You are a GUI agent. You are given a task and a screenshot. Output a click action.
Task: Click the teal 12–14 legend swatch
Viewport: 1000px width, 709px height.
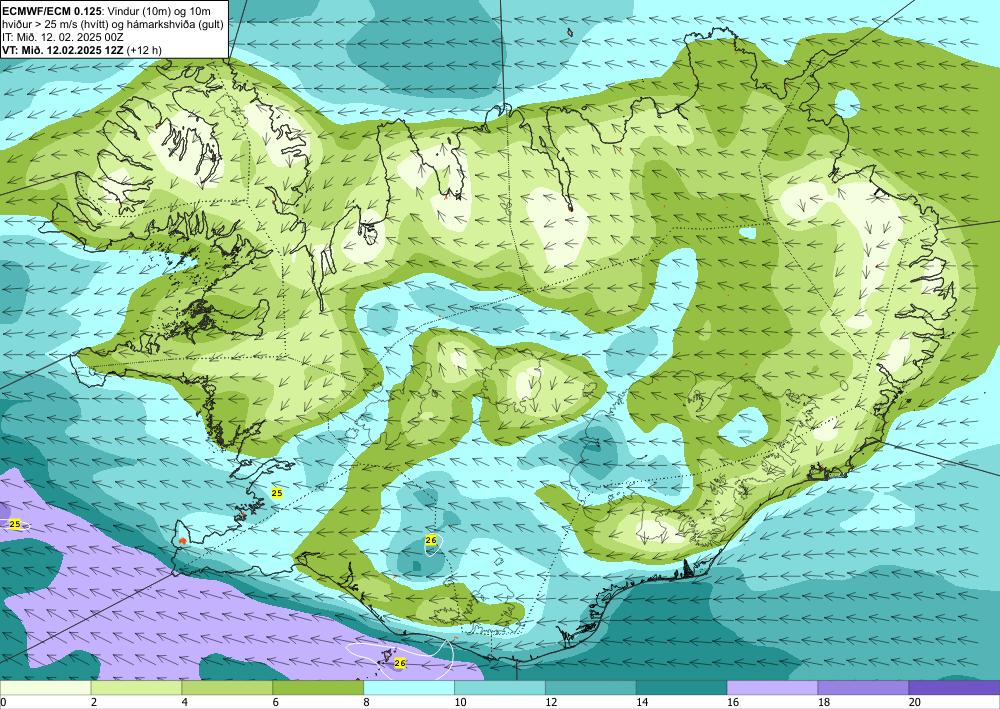[591, 688]
